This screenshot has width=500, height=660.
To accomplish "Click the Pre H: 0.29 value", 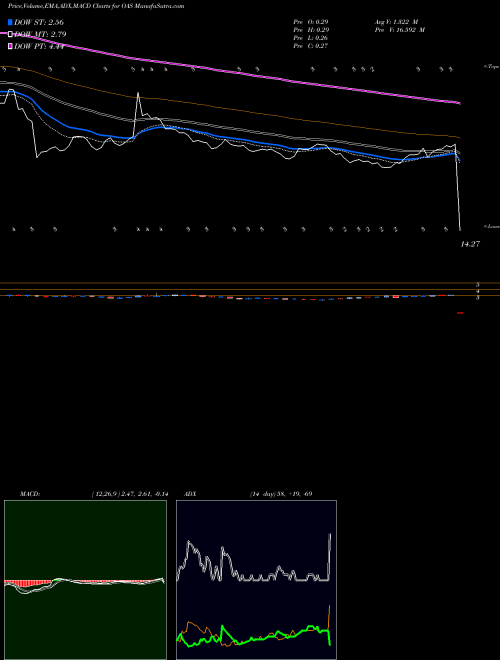I will 311,30.
